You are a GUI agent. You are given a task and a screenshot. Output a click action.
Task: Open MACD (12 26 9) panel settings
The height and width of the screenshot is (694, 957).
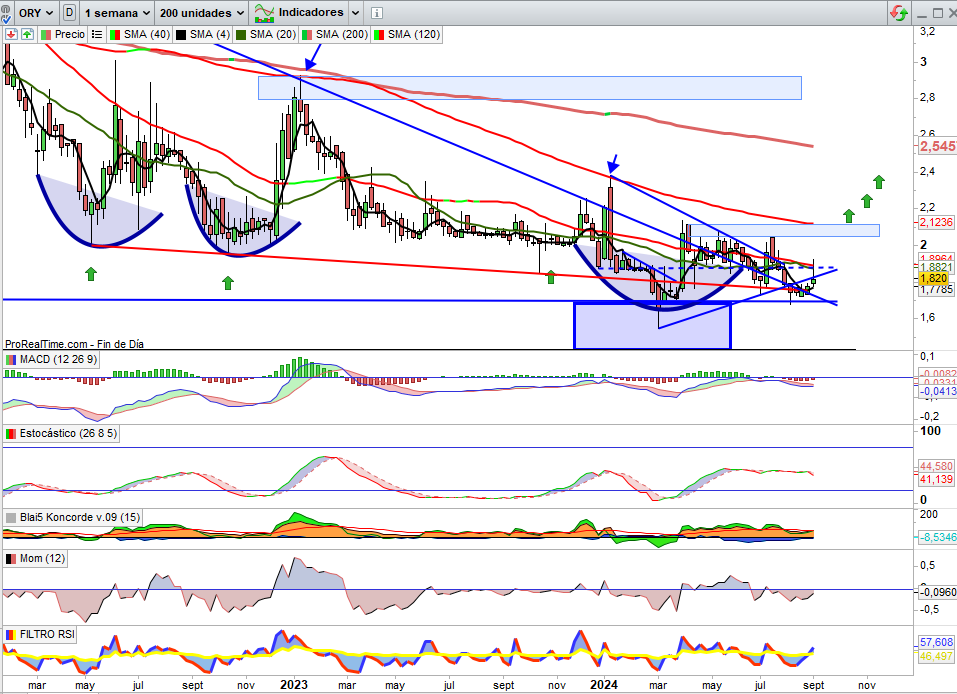(58, 360)
